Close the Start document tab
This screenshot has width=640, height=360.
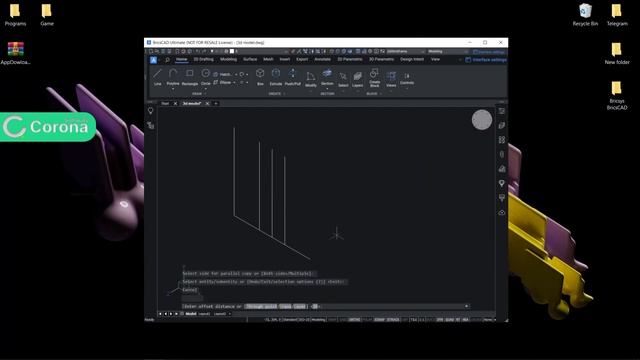(x=176, y=104)
